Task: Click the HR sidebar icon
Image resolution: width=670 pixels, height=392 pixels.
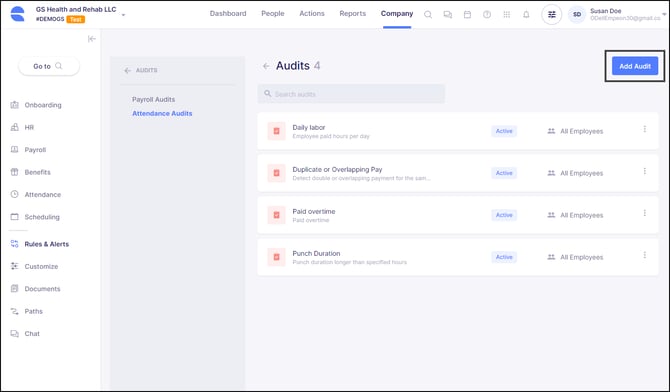Action: [15, 127]
